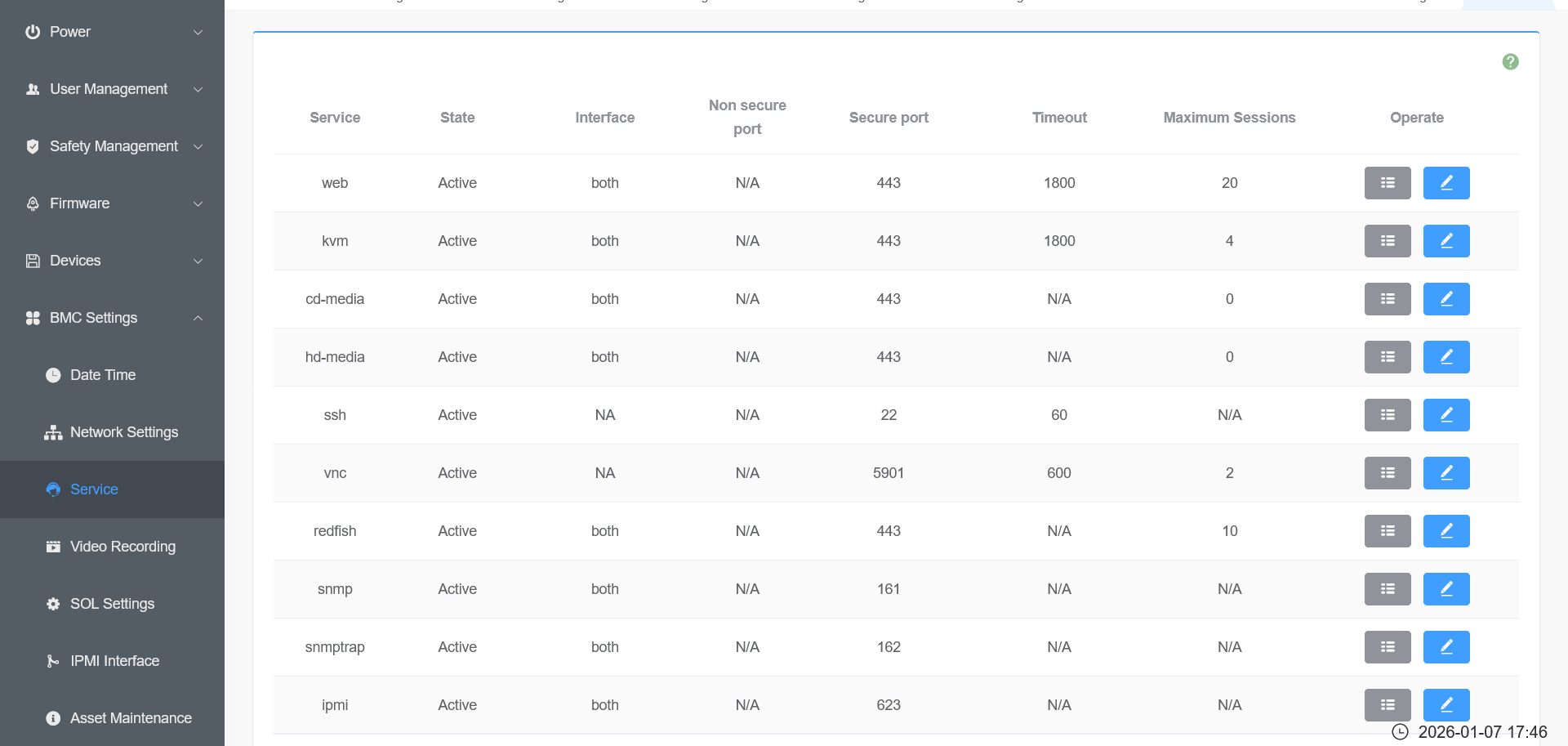This screenshot has height=746, width=1568.
Task: Click the Maximum Sessions column header
Action: (x=1229, y=118)
